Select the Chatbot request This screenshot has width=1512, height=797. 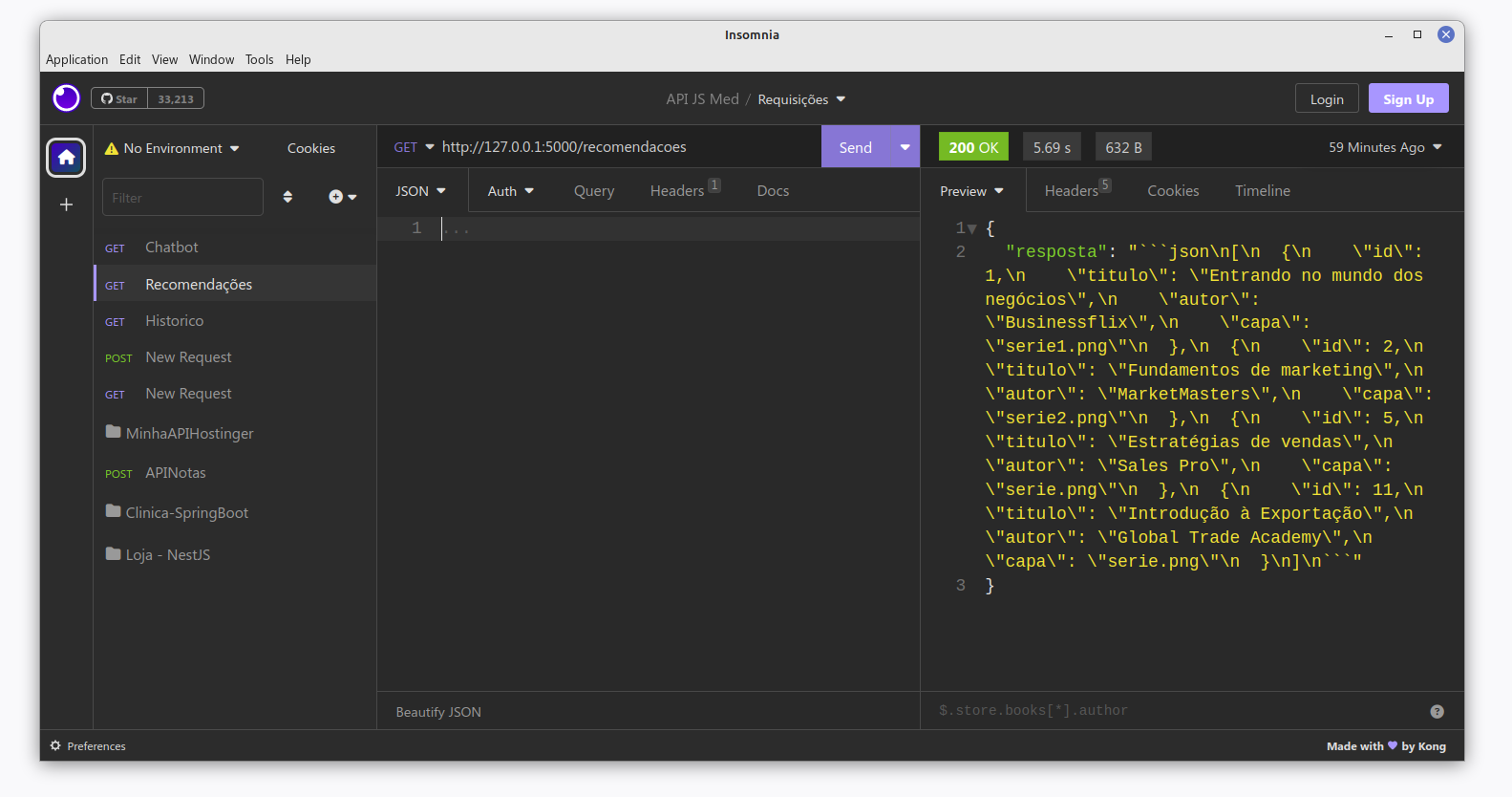pyautogui.click(x=235, y=247)
